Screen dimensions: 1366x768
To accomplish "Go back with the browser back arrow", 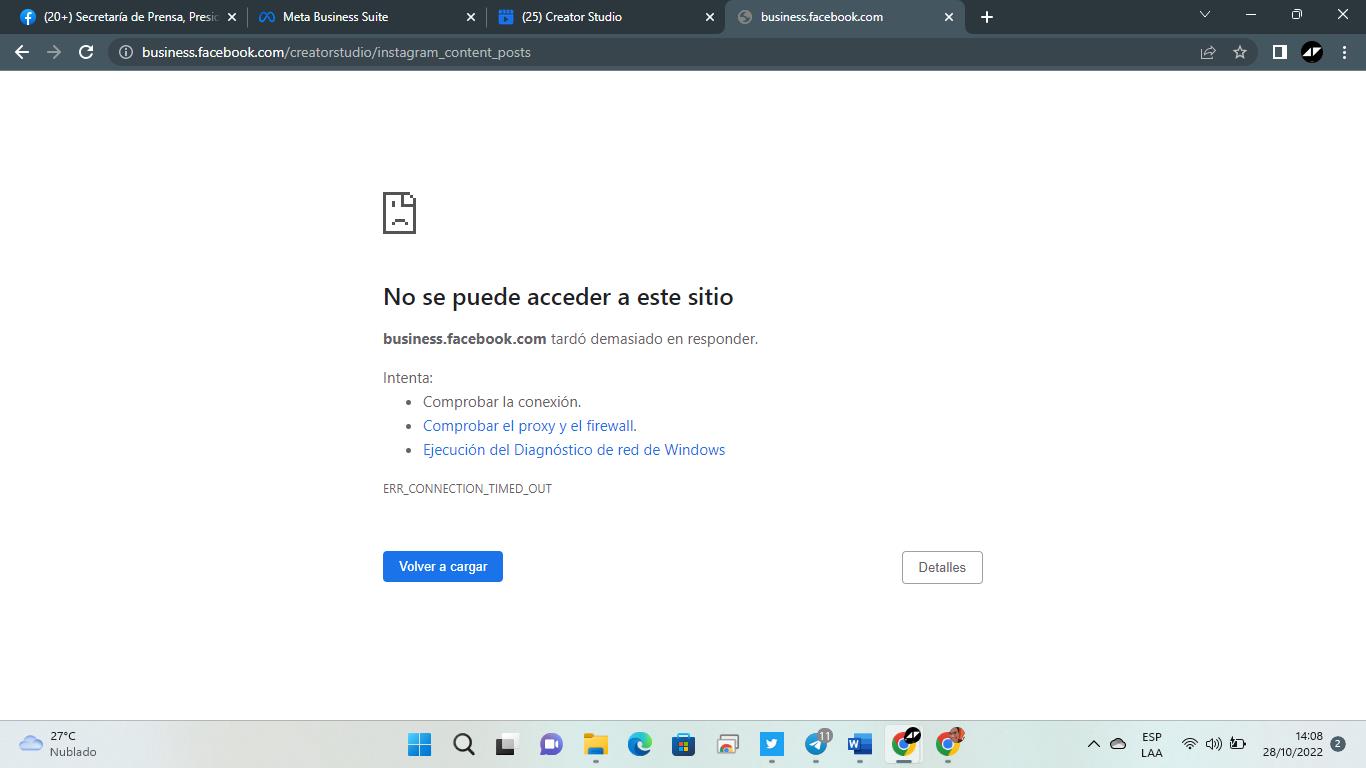I will (22, 52).
